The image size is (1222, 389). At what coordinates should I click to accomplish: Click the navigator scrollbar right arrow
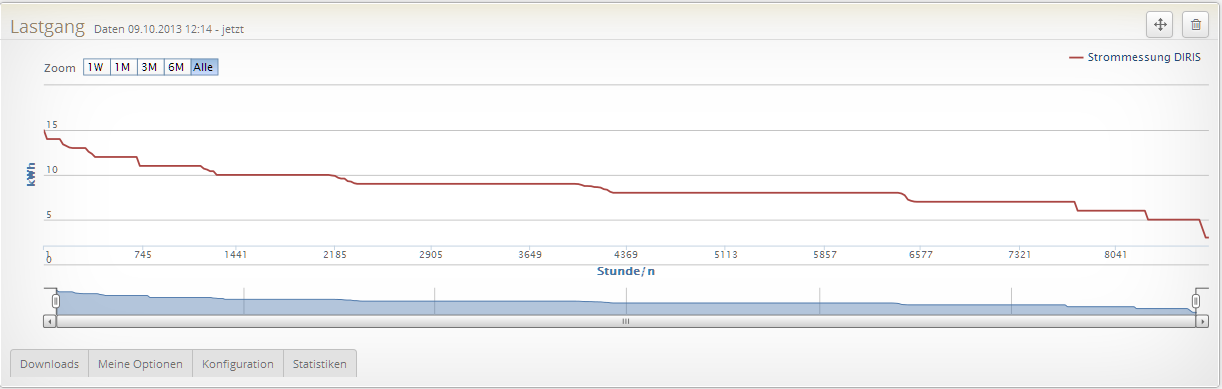click(1203, 322)
